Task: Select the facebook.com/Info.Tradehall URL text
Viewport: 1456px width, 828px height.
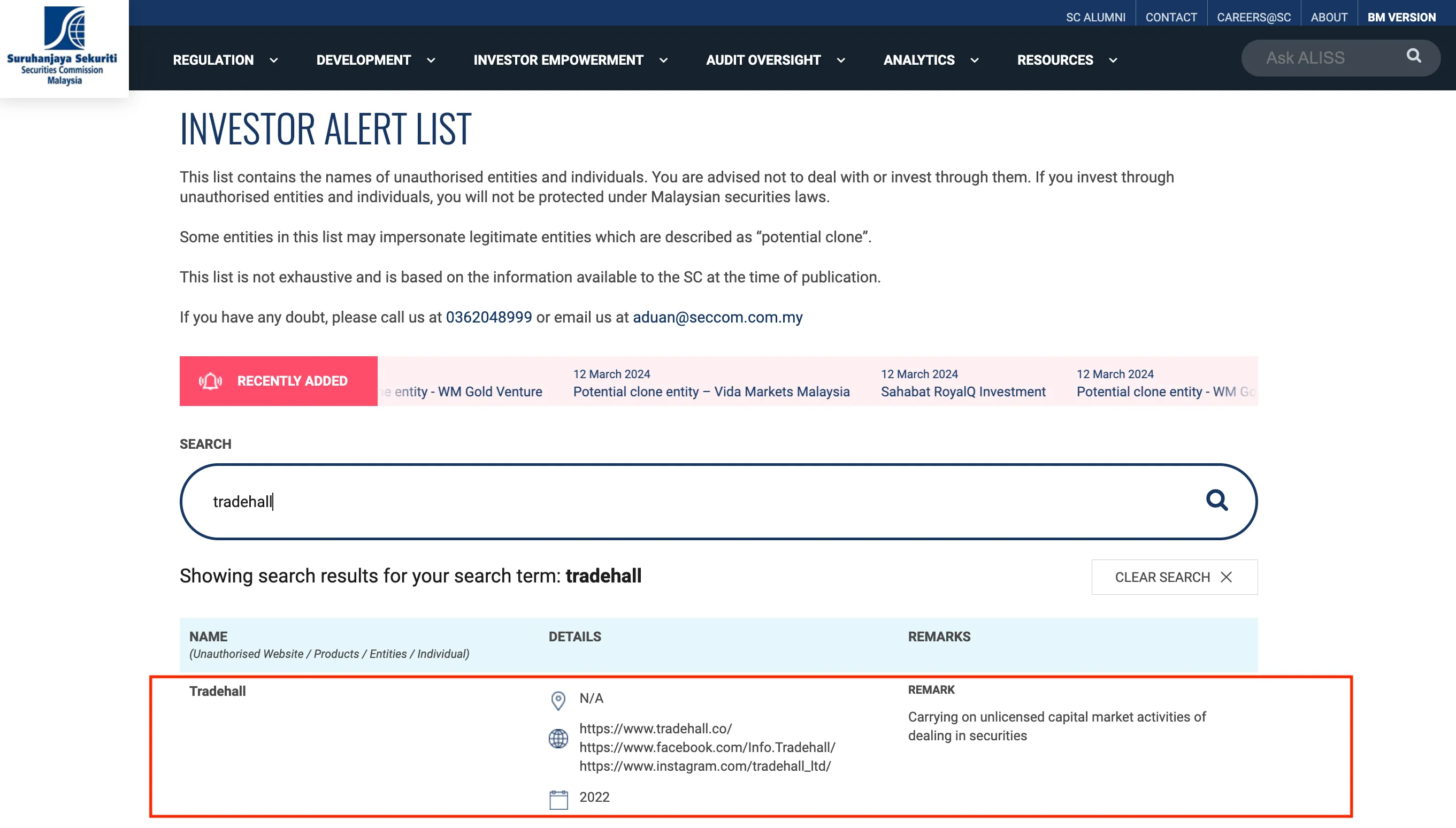Action: point(707,748)
